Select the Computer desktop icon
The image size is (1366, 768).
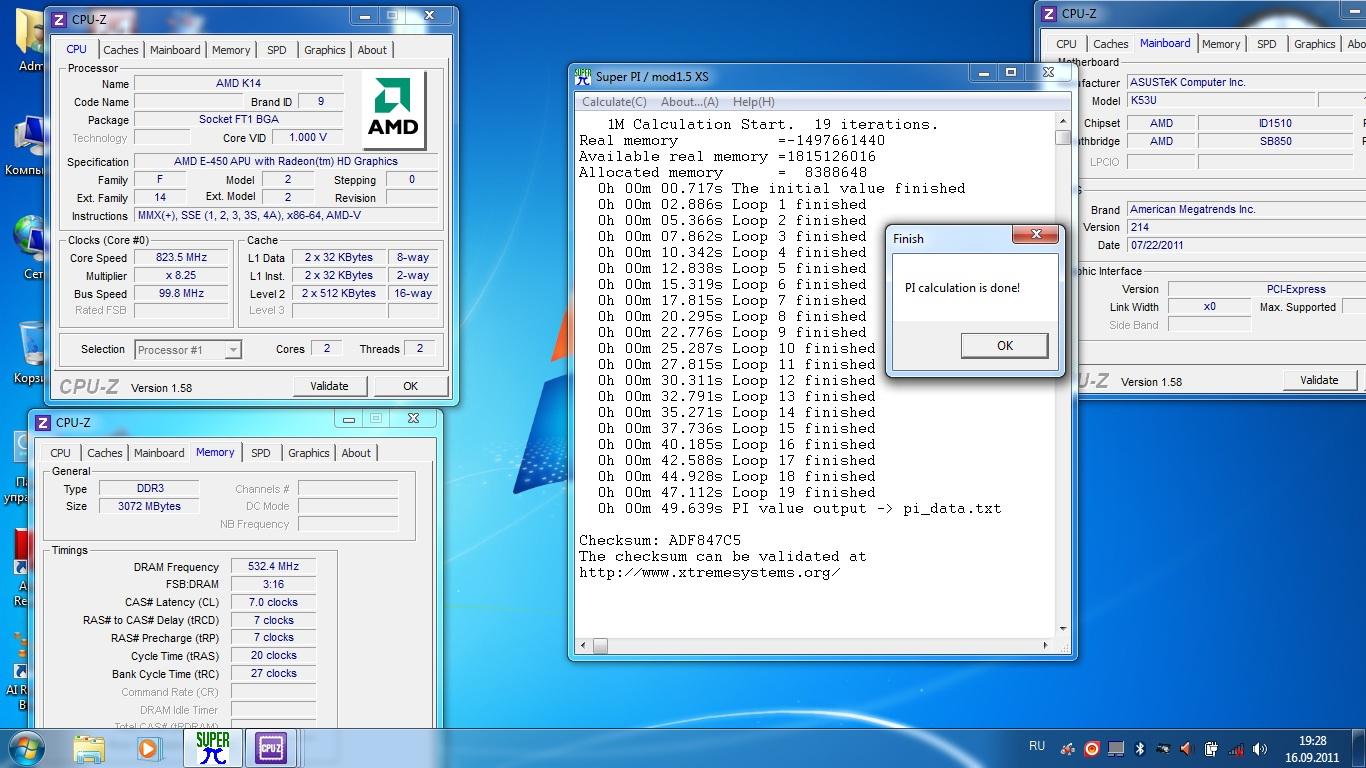29,143
